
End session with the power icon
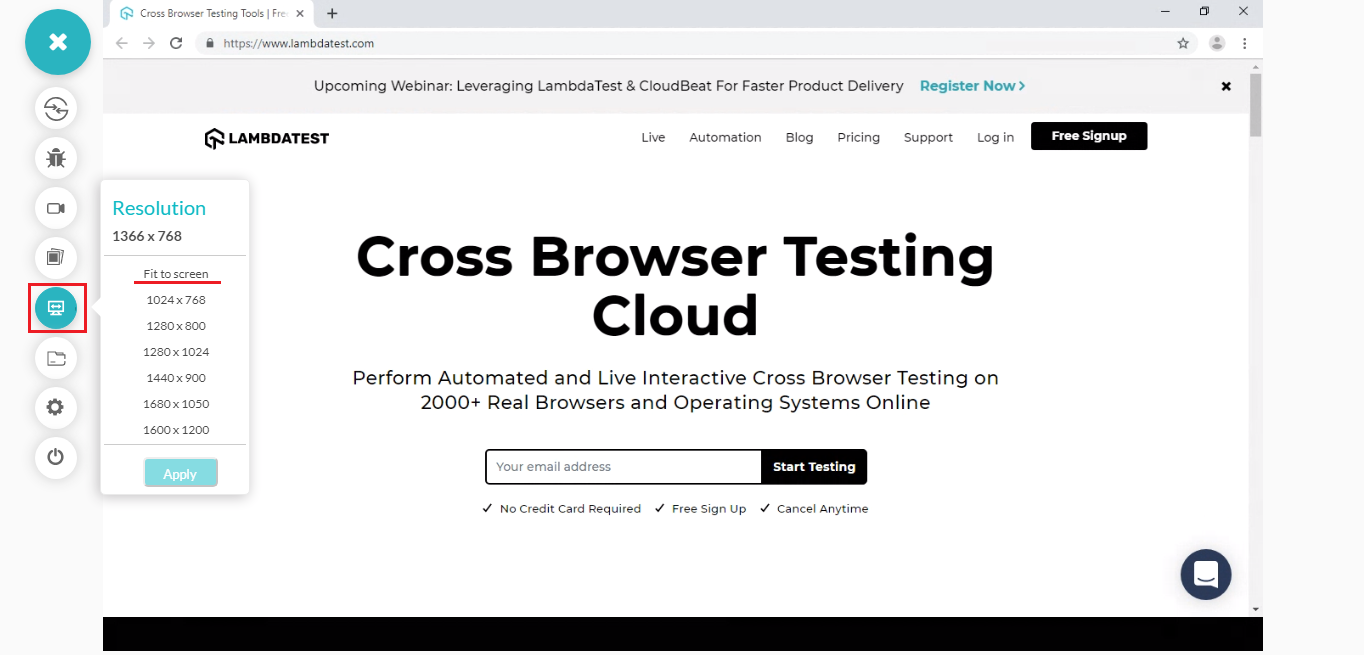pos(56,457)
